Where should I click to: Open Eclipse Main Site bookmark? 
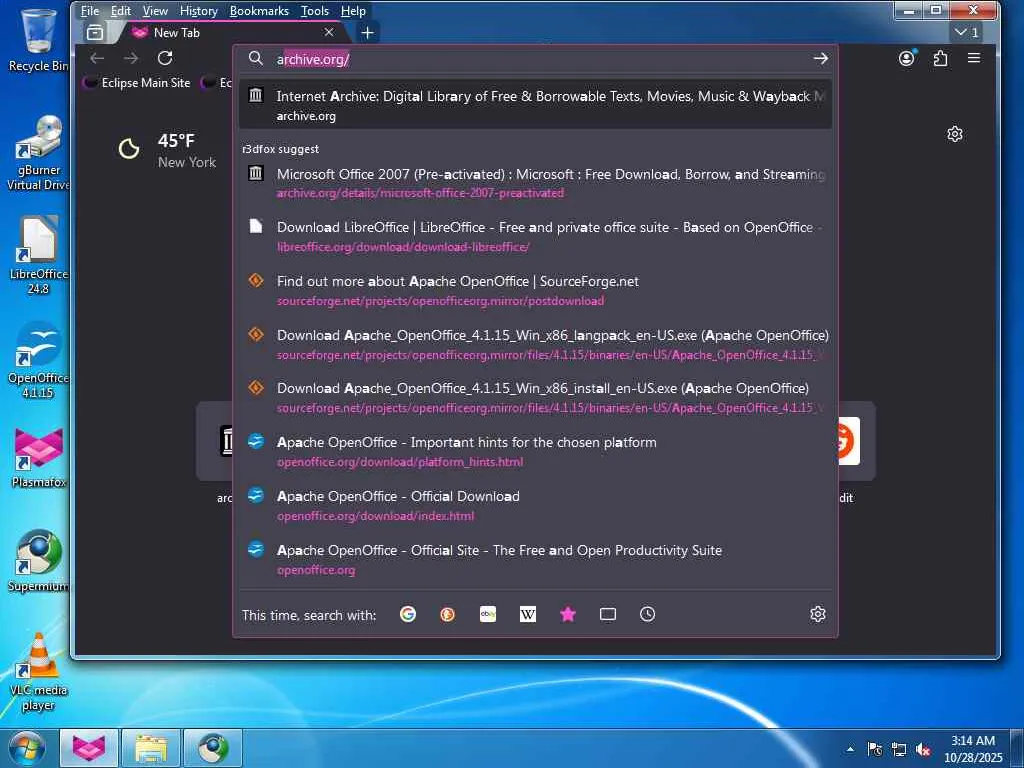click(137, 83)
